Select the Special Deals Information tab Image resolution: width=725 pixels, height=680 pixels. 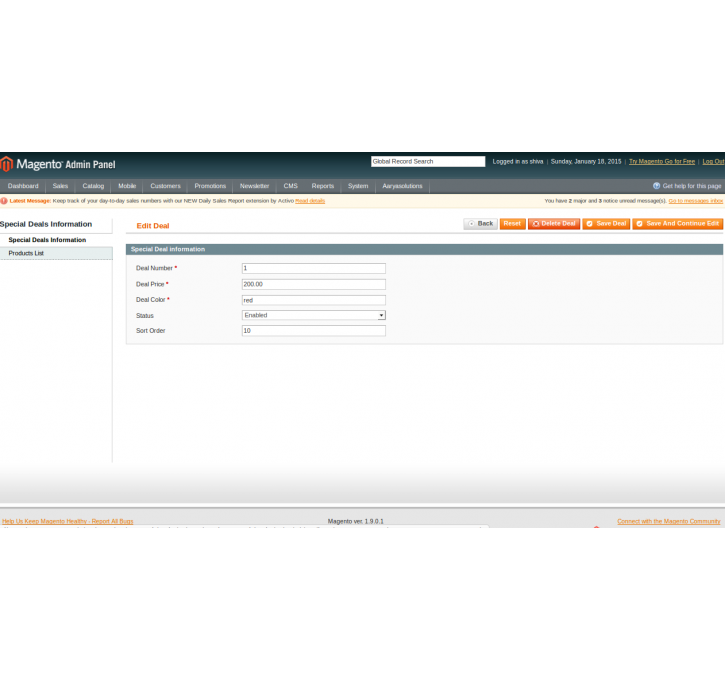pos(47,240)
